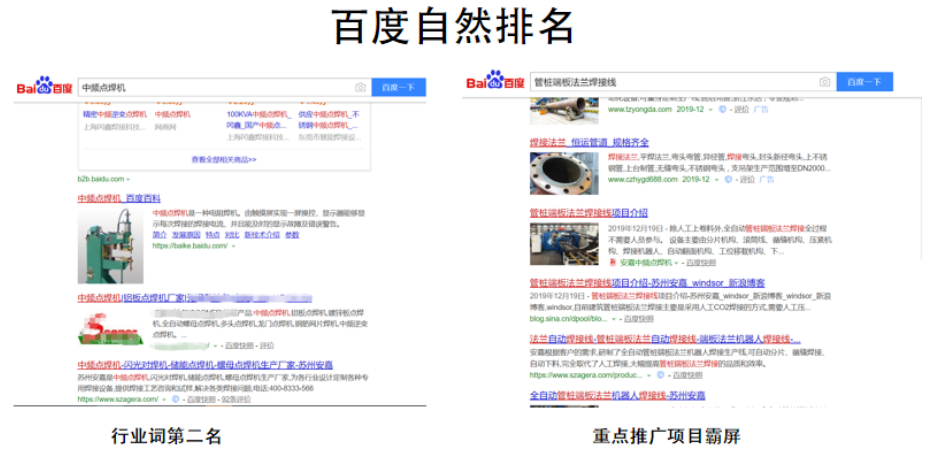Click the 安嘉中频点焊机 source name

tap(645, 263)
